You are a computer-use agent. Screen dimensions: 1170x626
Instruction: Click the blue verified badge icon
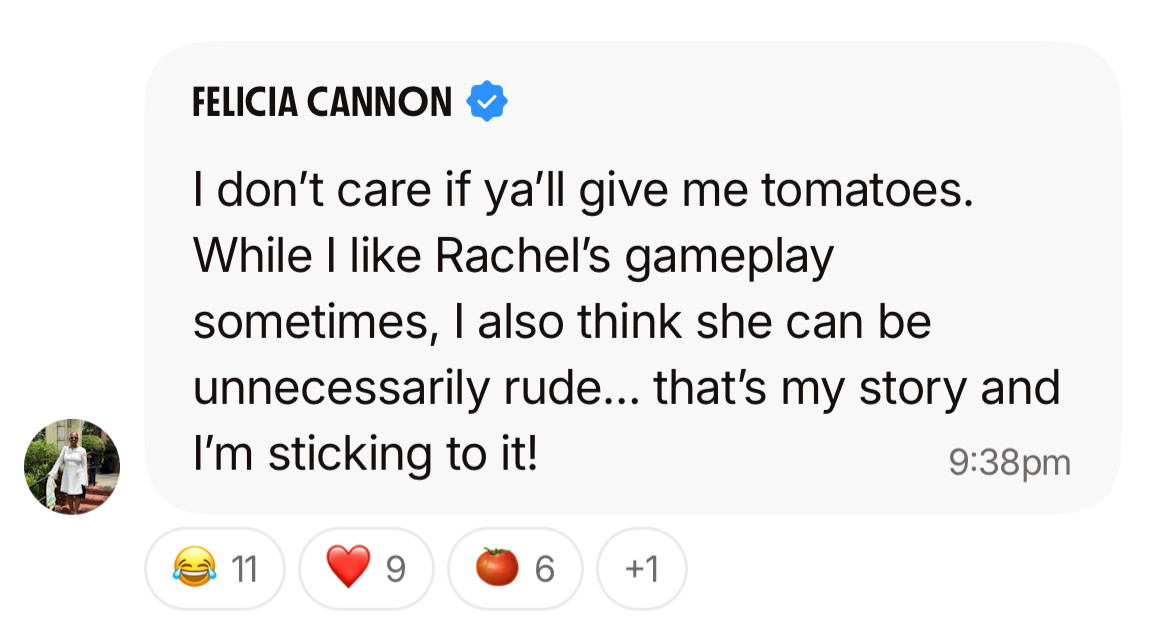(487, 101)
